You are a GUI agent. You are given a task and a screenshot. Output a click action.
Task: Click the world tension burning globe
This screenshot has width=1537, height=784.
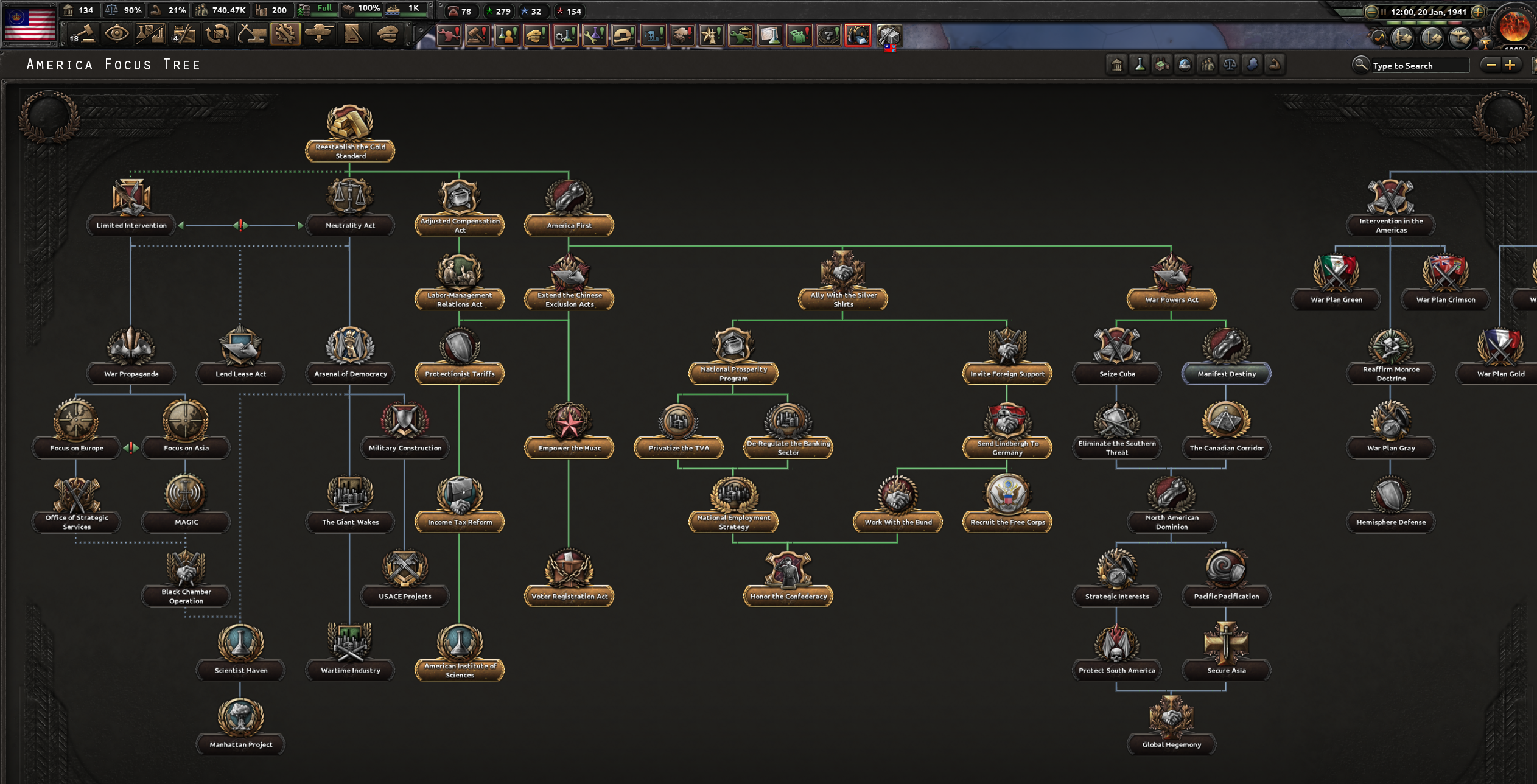coord(1514,26)
